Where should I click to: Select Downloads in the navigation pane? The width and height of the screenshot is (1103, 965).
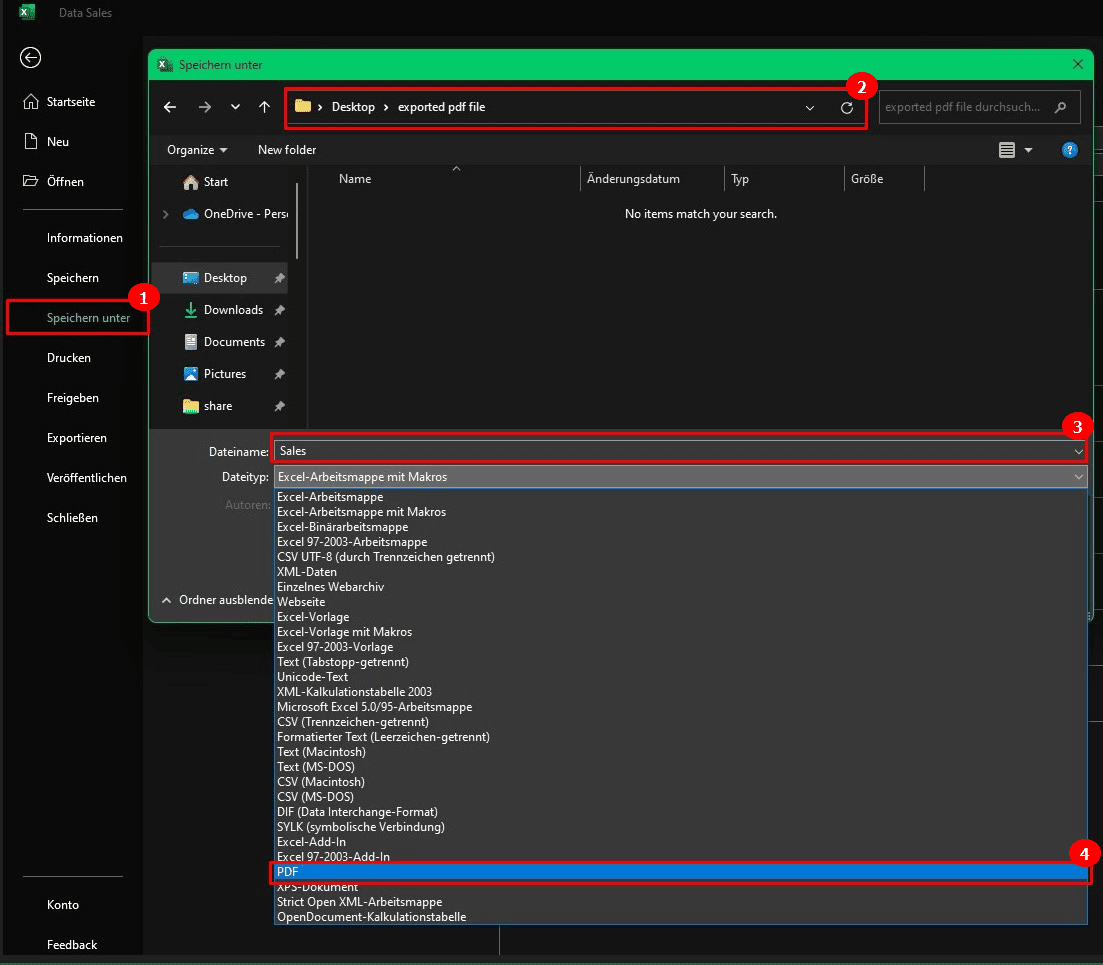[x=232, y=310]
